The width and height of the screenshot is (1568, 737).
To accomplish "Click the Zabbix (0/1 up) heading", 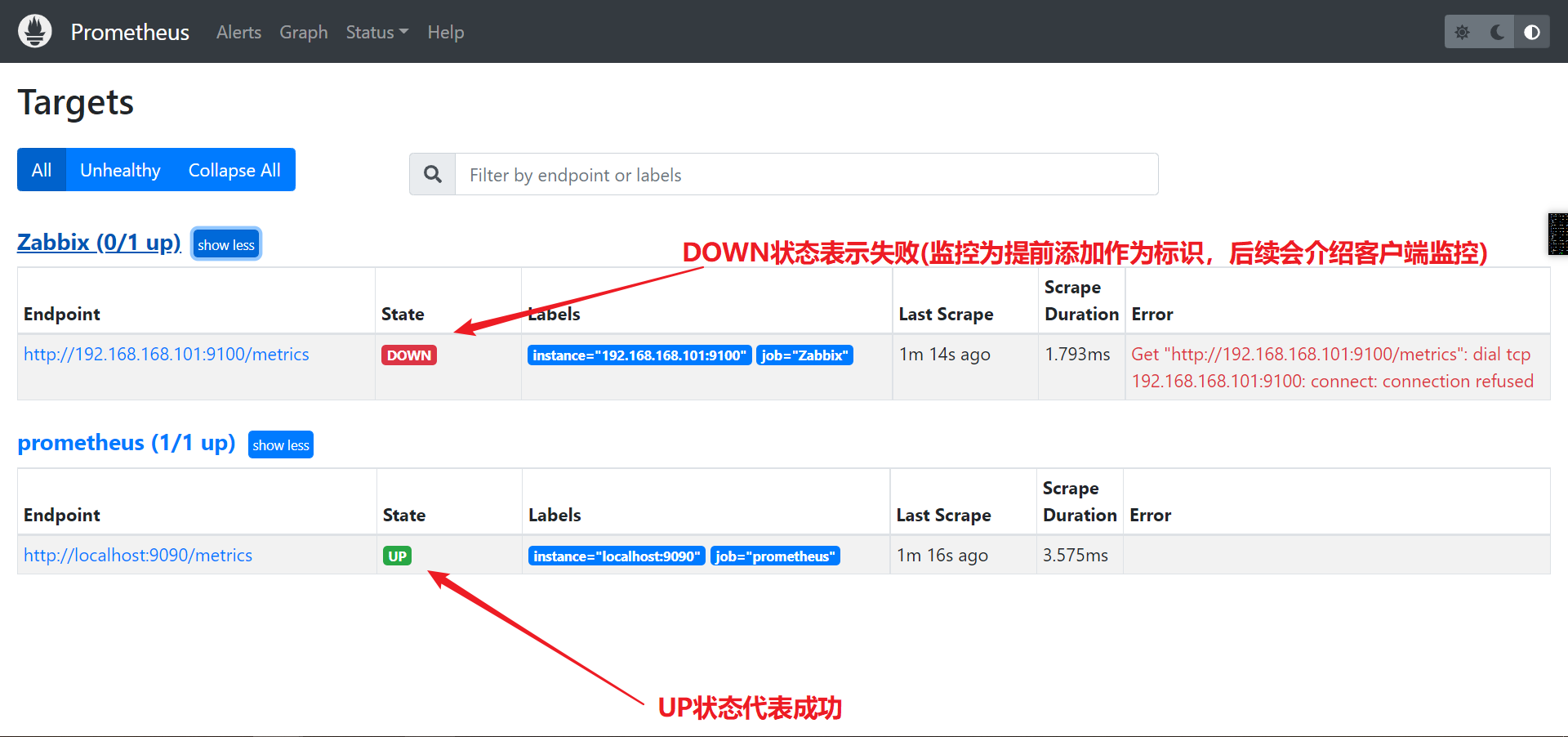I will coord(99,243).
